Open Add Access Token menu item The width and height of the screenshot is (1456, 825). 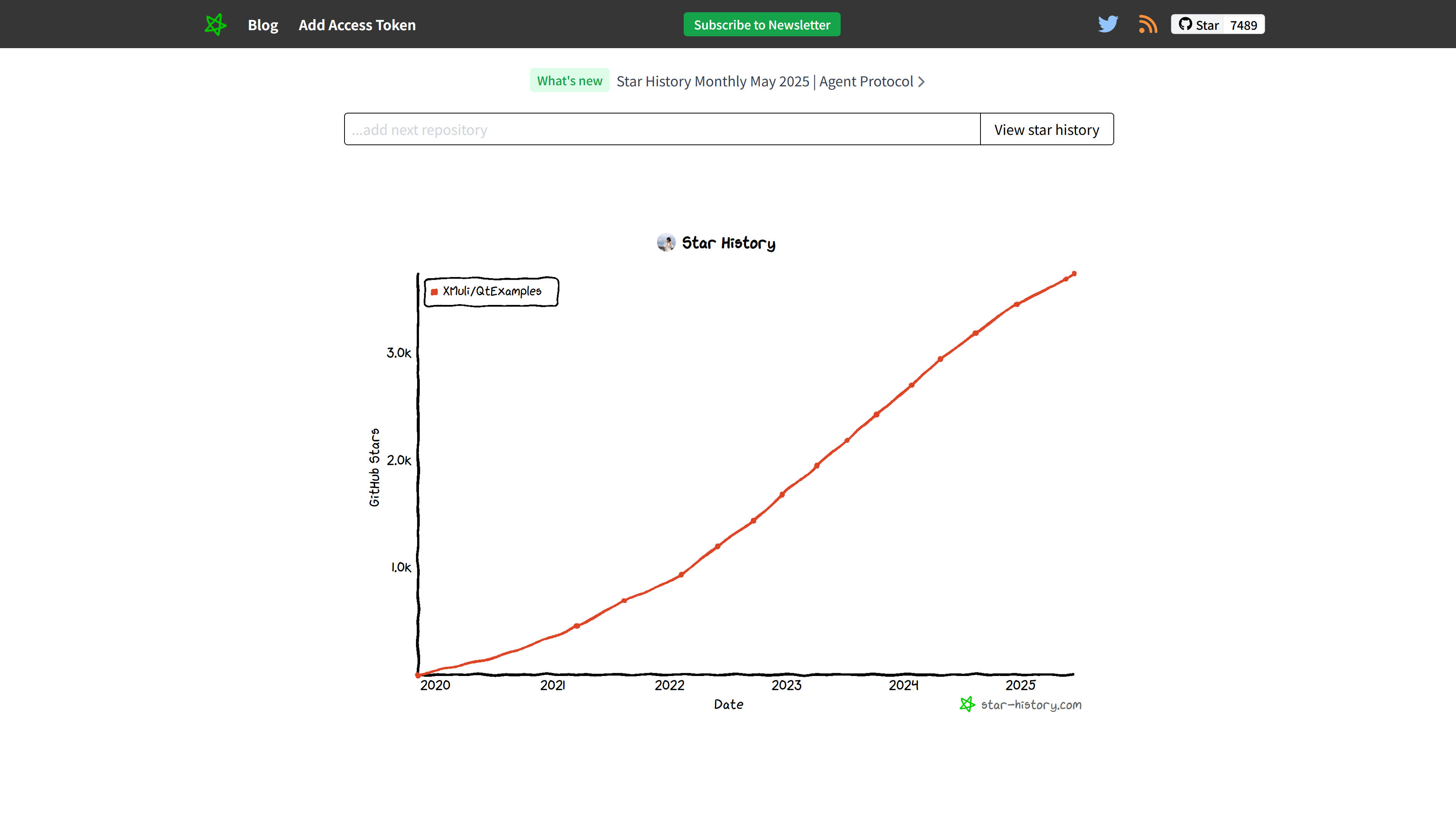(358, 24)
